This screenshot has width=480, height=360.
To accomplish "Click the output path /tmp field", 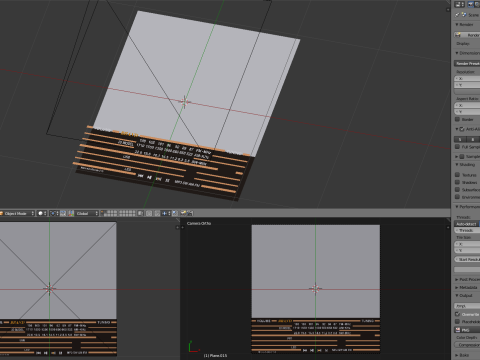I will (467, 306).
